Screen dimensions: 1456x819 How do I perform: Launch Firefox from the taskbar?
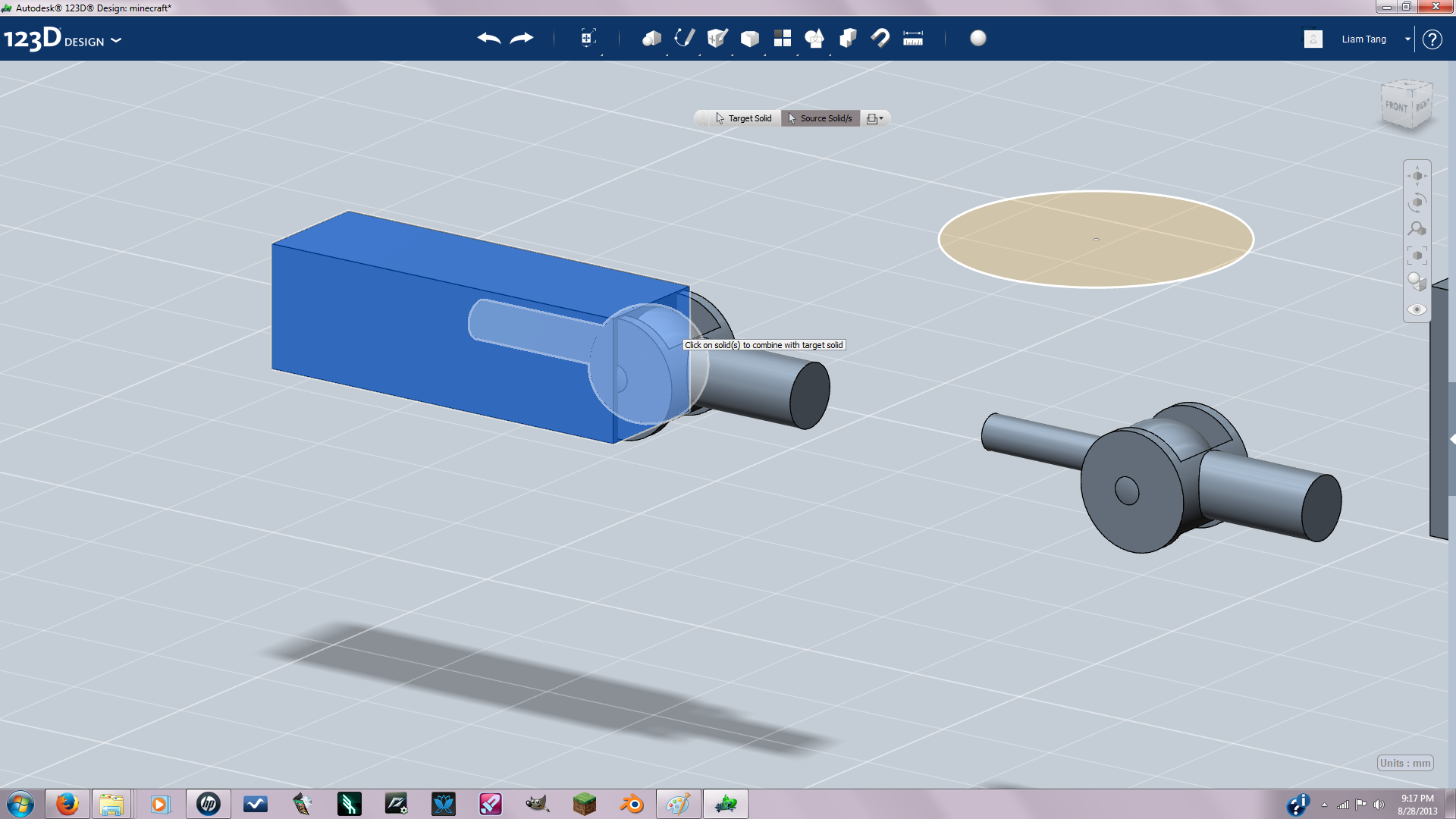point(67,804)
